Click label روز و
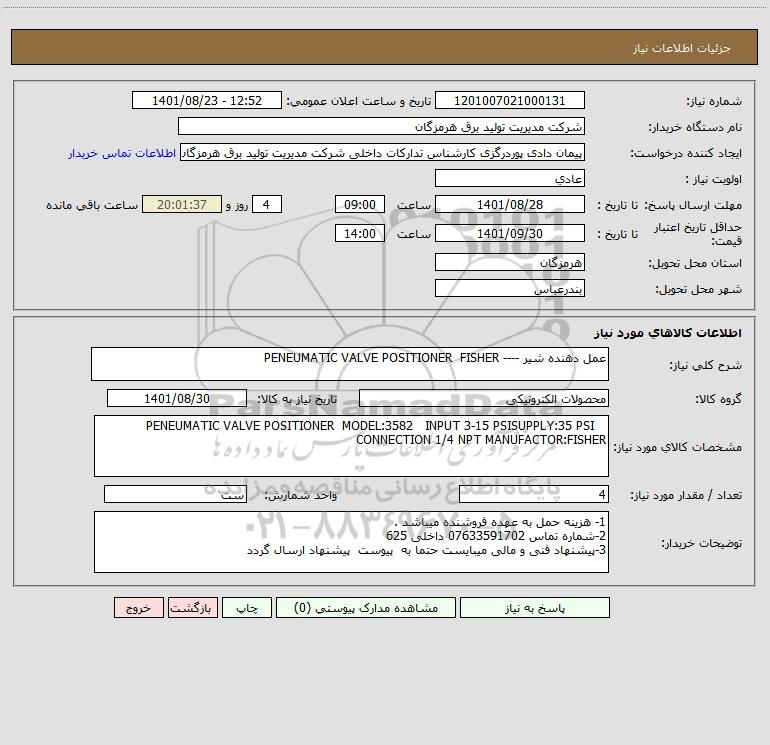The image size is (770, 745). tap(237, 205)
